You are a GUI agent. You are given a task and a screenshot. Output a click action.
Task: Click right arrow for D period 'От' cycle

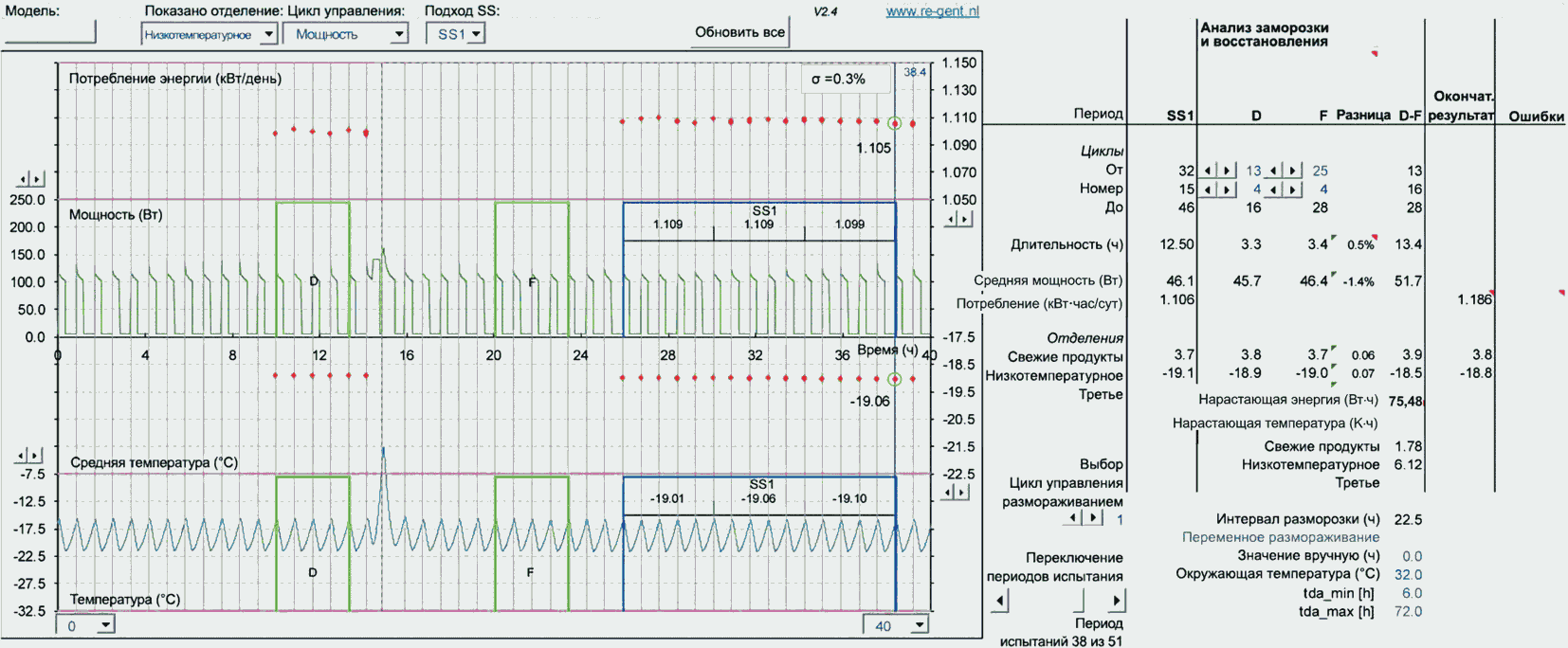click(1227, 171)
